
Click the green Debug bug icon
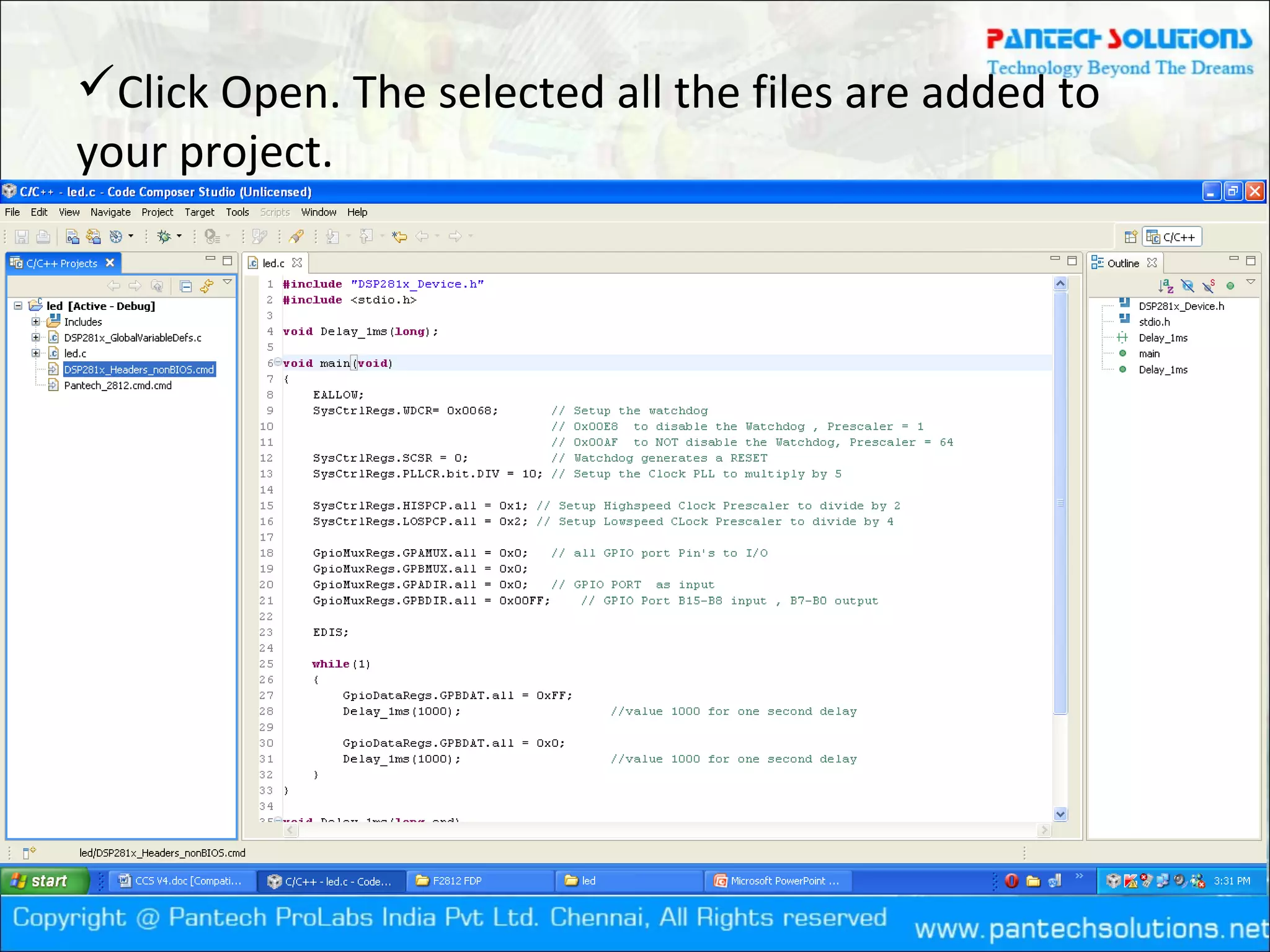tap(164, 237)
